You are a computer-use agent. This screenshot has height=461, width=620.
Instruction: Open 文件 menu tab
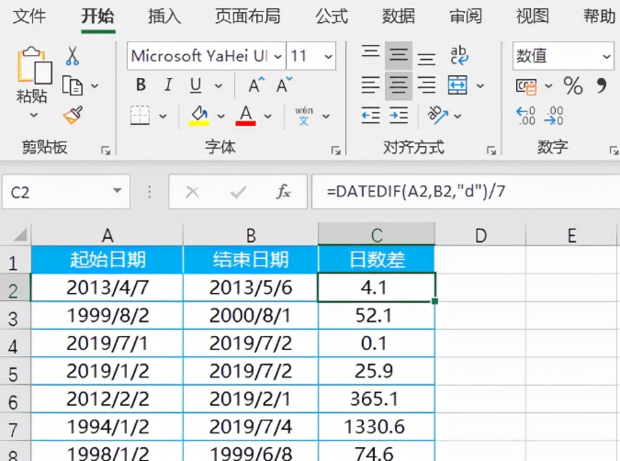pos(29,16)
